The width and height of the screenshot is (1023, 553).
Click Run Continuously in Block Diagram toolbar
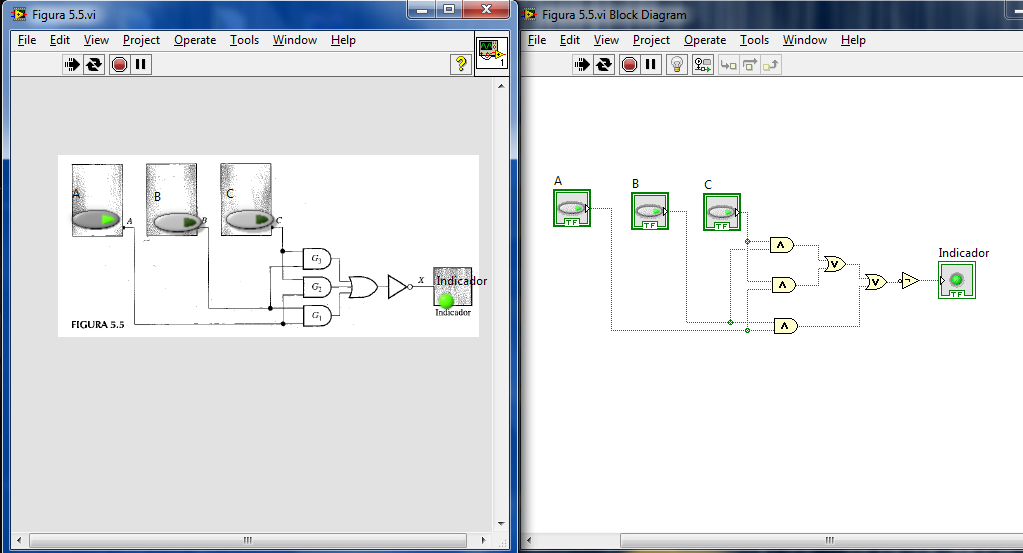(x=604, y=65)
